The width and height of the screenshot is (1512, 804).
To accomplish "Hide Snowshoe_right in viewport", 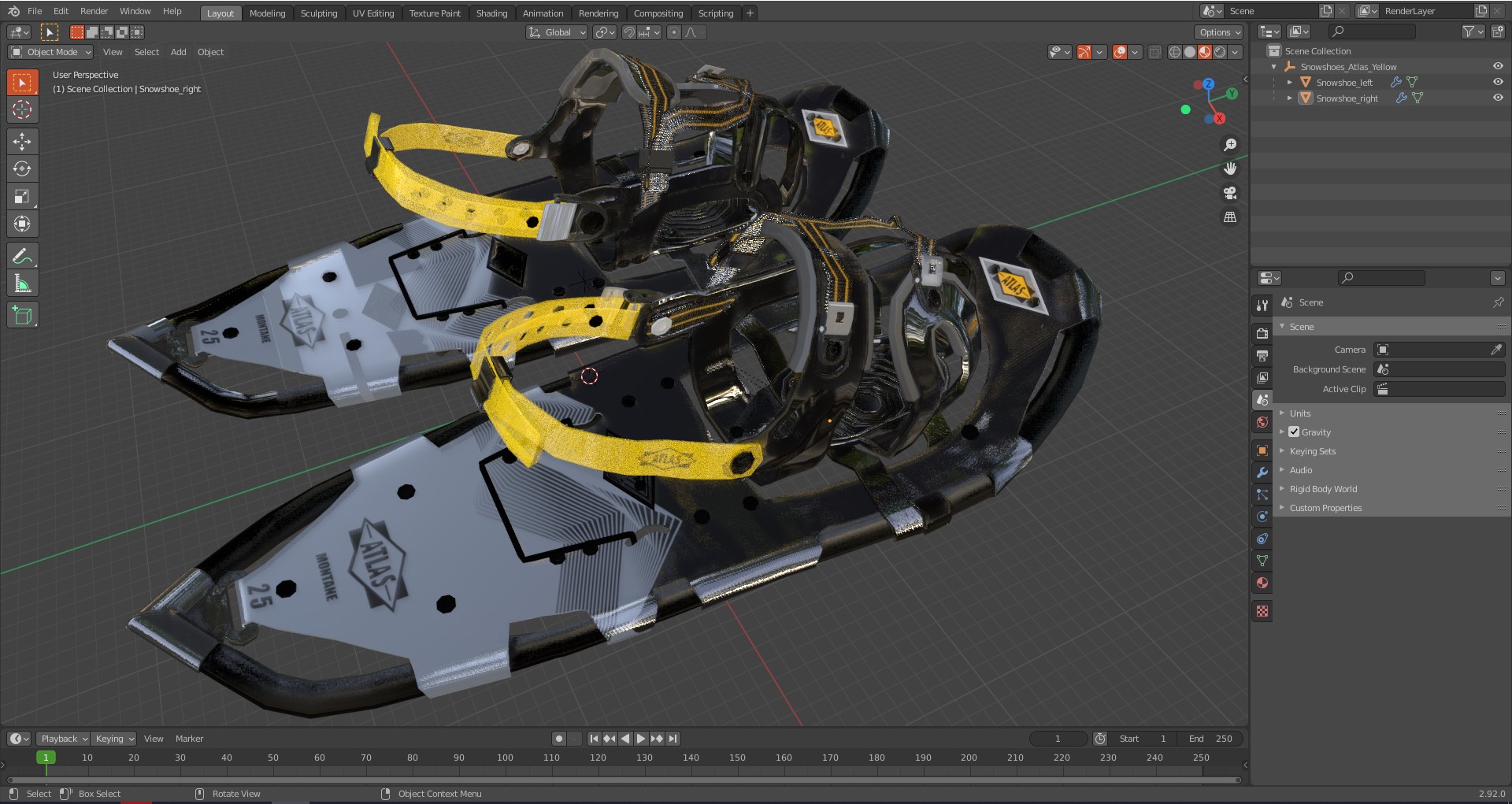I will pos(1498,98).
